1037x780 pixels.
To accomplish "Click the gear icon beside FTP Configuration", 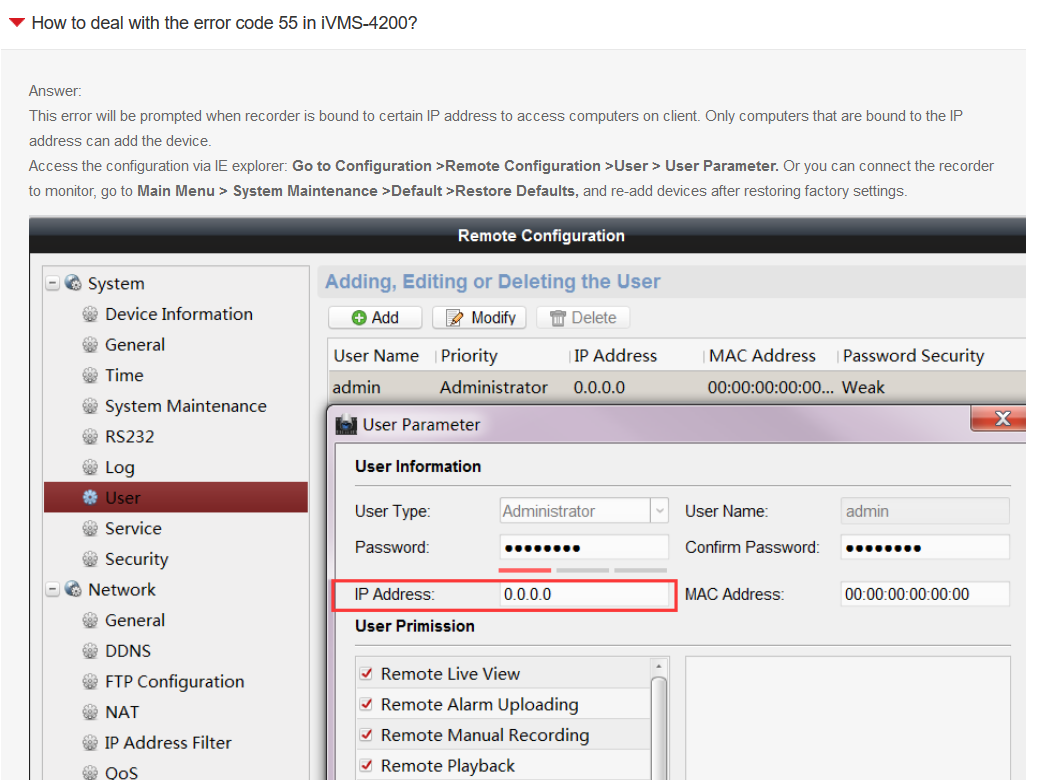I will [x=89, y=682].
